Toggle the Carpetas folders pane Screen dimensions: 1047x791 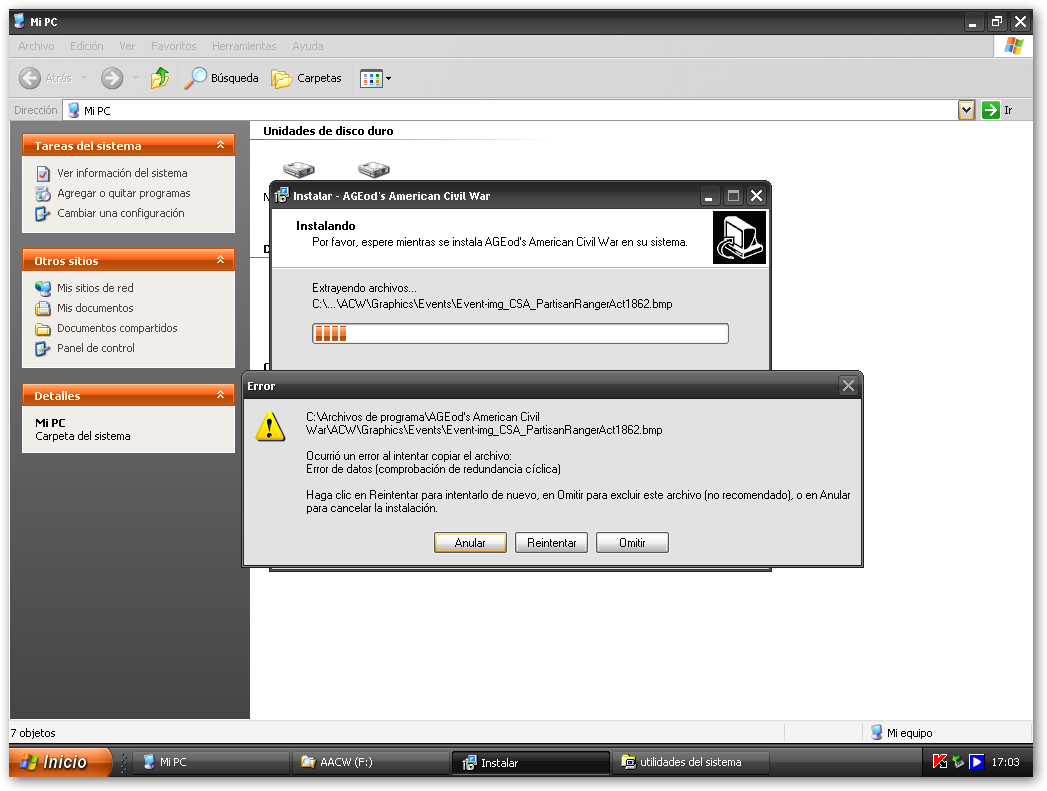click(x=307, y=78)
